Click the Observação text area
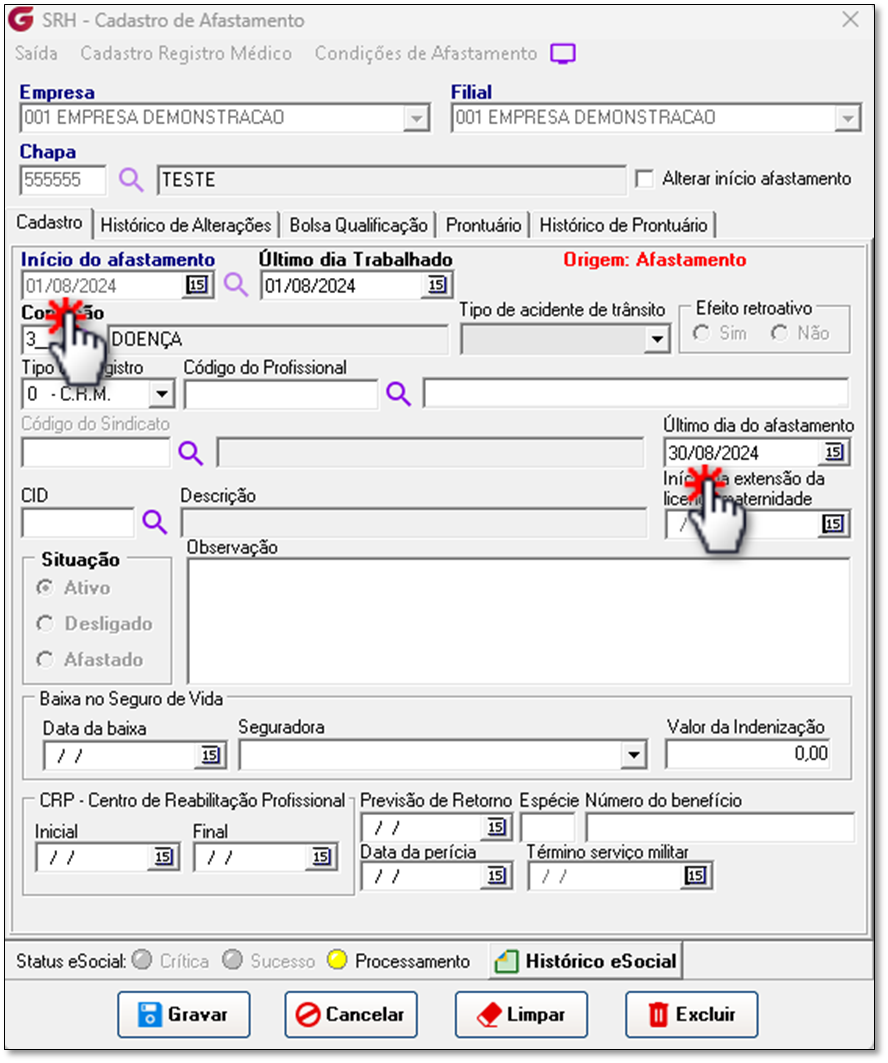Image resolution: width=888 pixels, height=1063 pixels. coord(519,620)
